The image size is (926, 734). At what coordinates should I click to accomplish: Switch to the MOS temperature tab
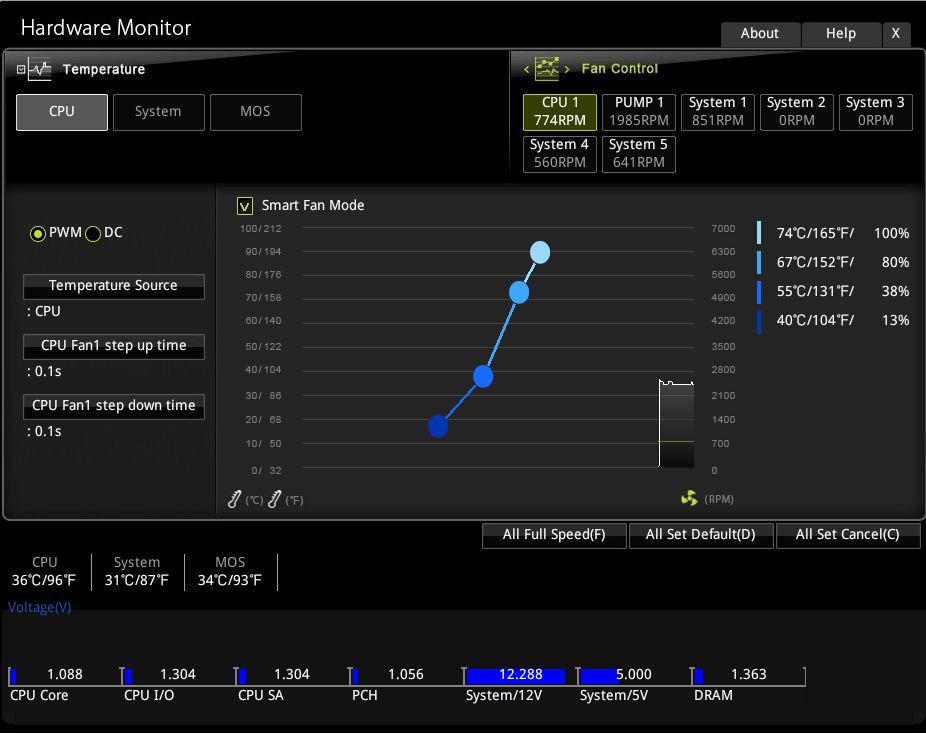tap(255, 112)
